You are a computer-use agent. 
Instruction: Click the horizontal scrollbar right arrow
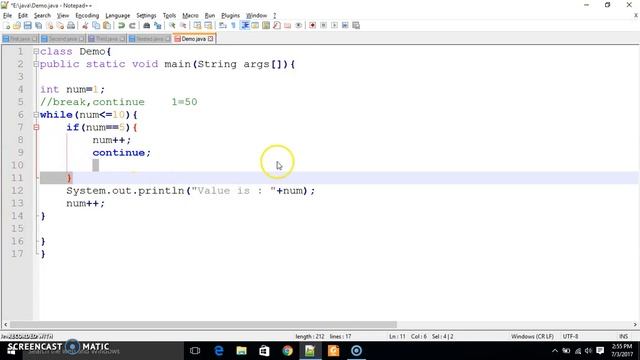click(x=635, y=324)
